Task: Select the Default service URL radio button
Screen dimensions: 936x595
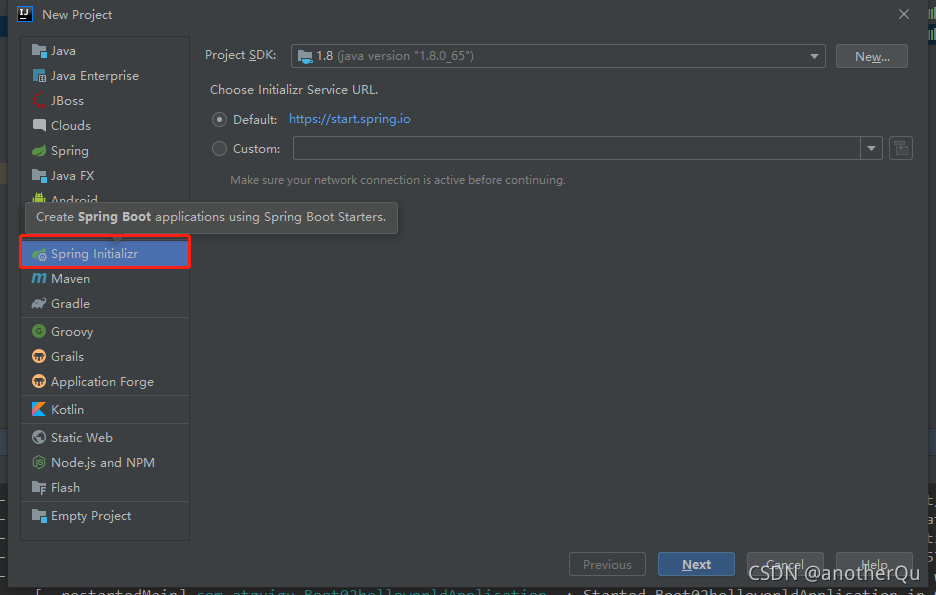Action: [219, 119]
